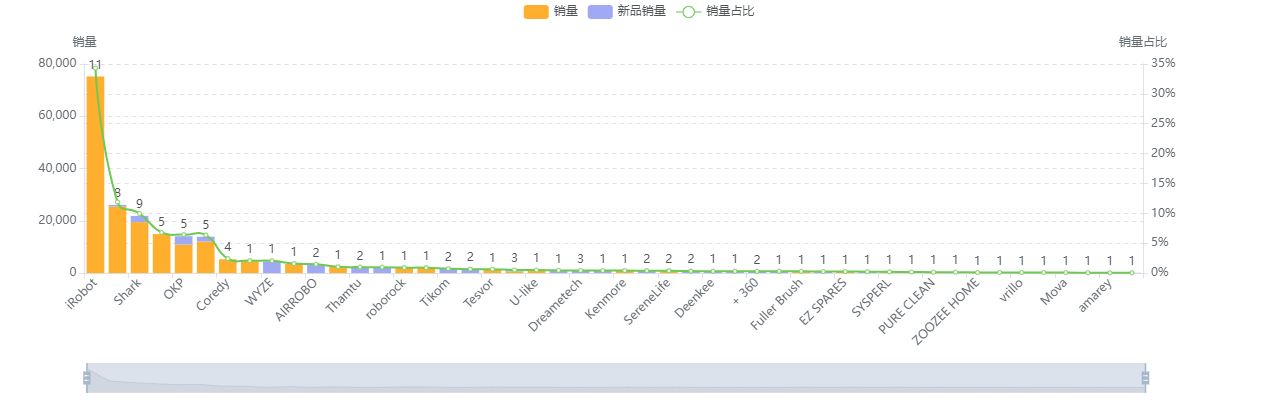Click the Shark axis label

pos(129,294)
